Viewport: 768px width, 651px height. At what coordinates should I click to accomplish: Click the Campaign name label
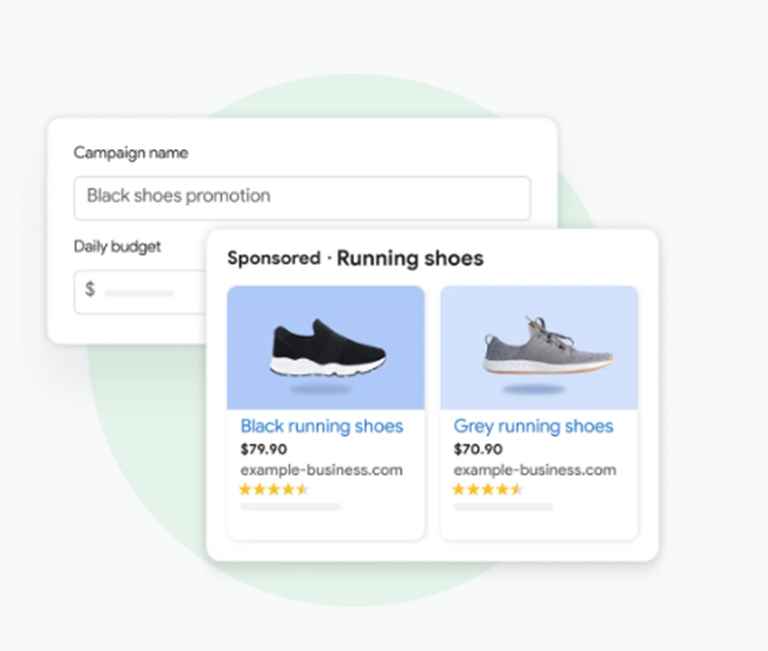click(131, 153)
